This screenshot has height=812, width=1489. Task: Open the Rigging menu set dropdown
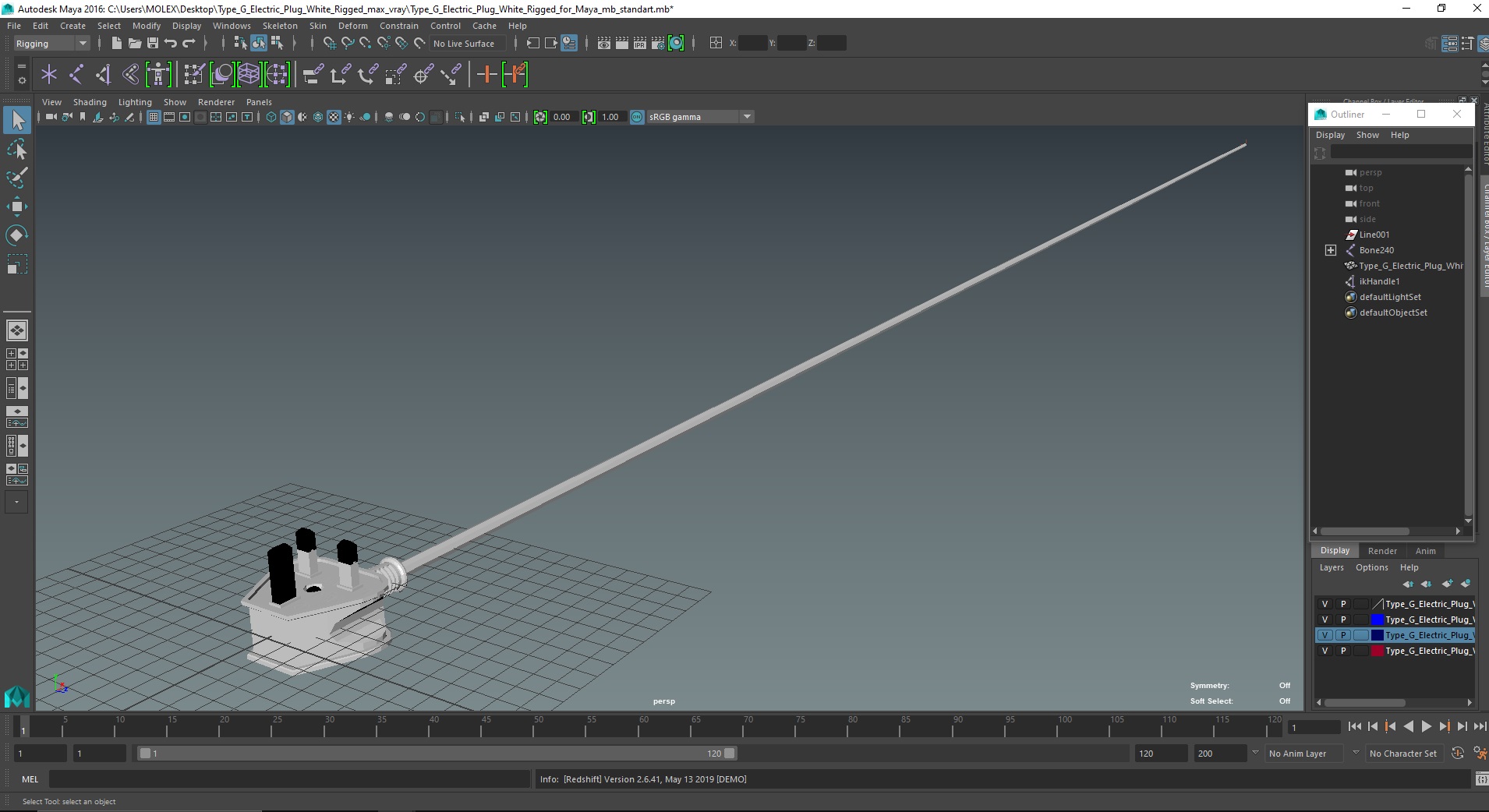51,43
